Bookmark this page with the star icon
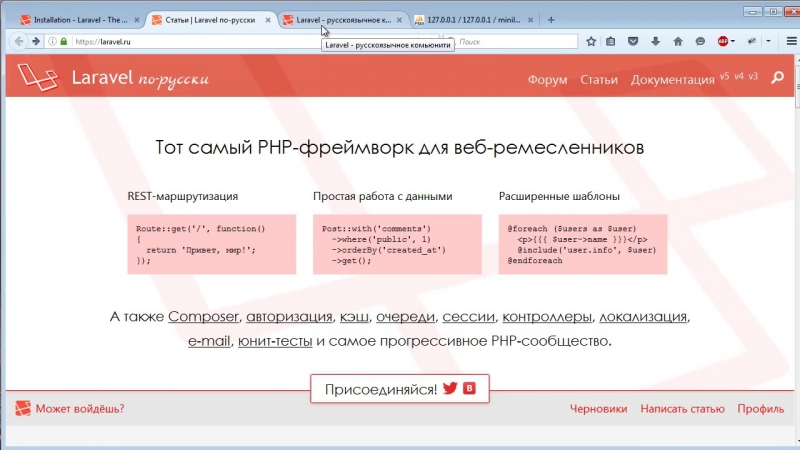The height and width of the screenshot is (450, 800). [x=591, y=41]
